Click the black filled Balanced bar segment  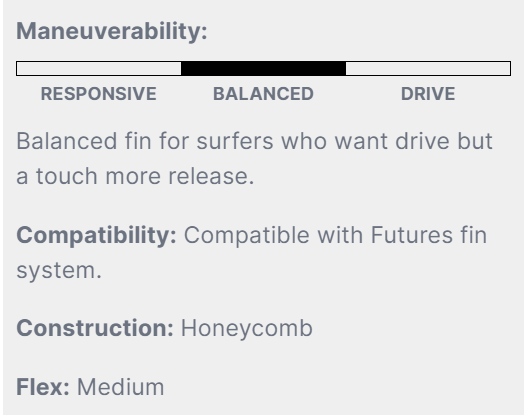point(263,68)
